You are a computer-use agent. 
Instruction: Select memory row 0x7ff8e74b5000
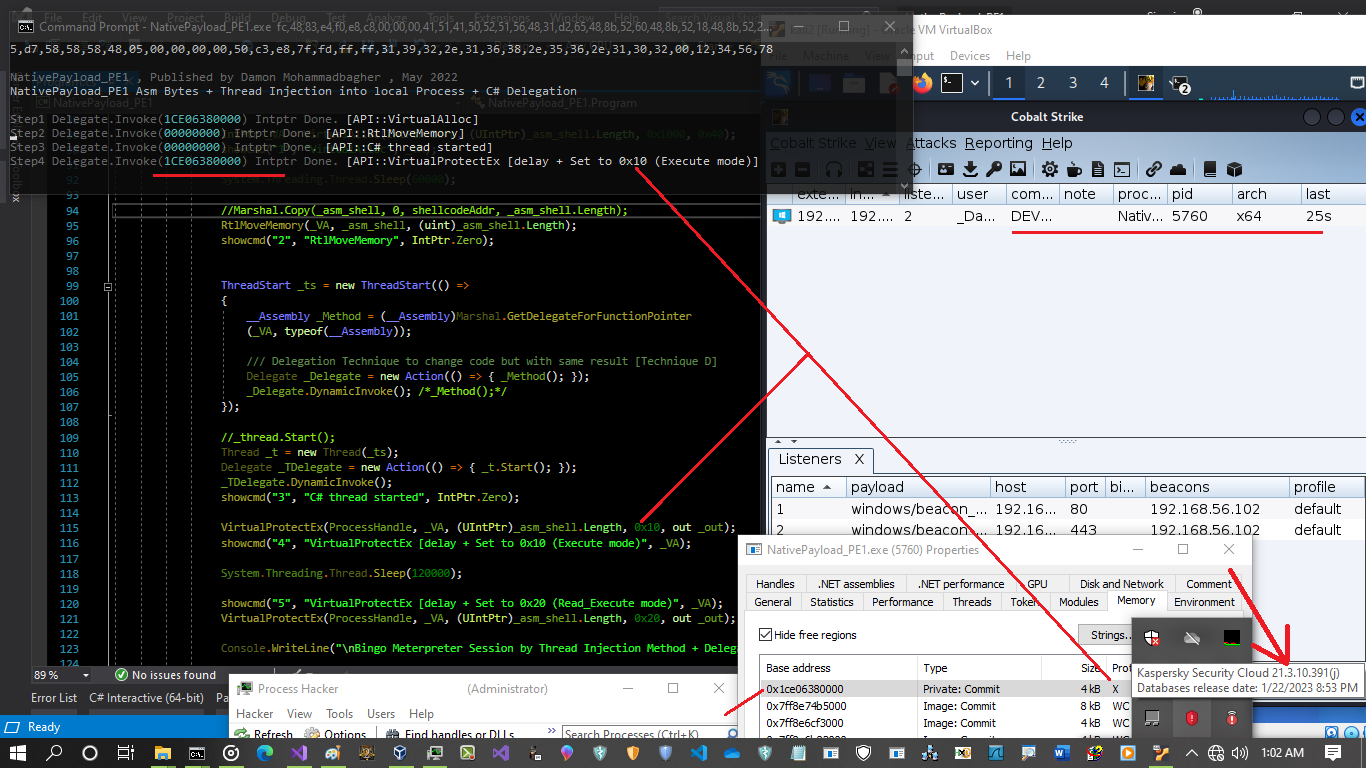click(x=945, y=706)
